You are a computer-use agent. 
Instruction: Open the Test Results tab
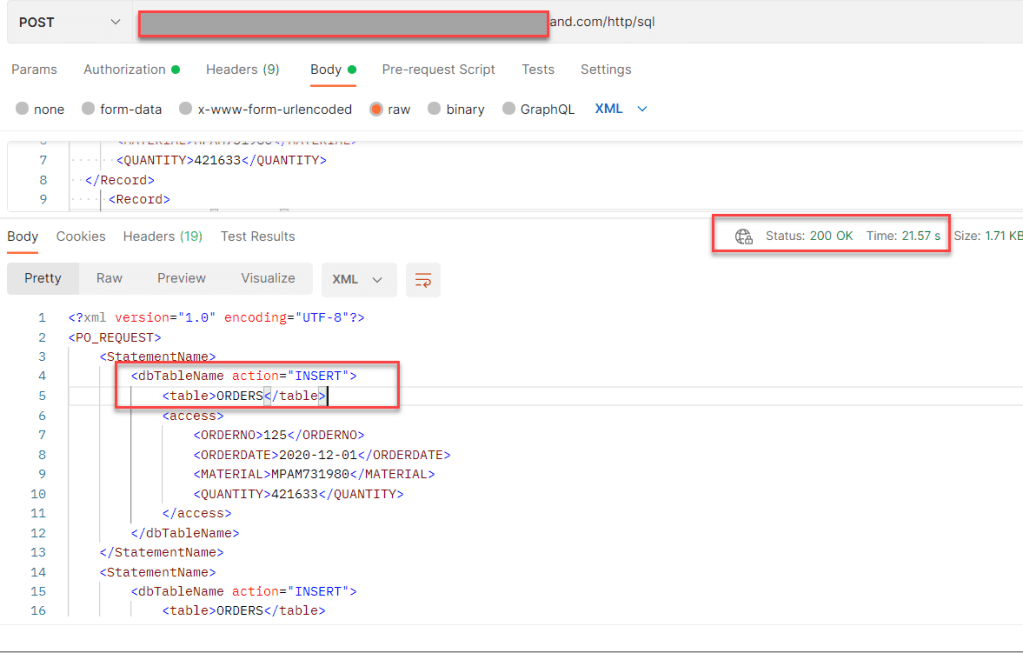click(x=257, y=237)
